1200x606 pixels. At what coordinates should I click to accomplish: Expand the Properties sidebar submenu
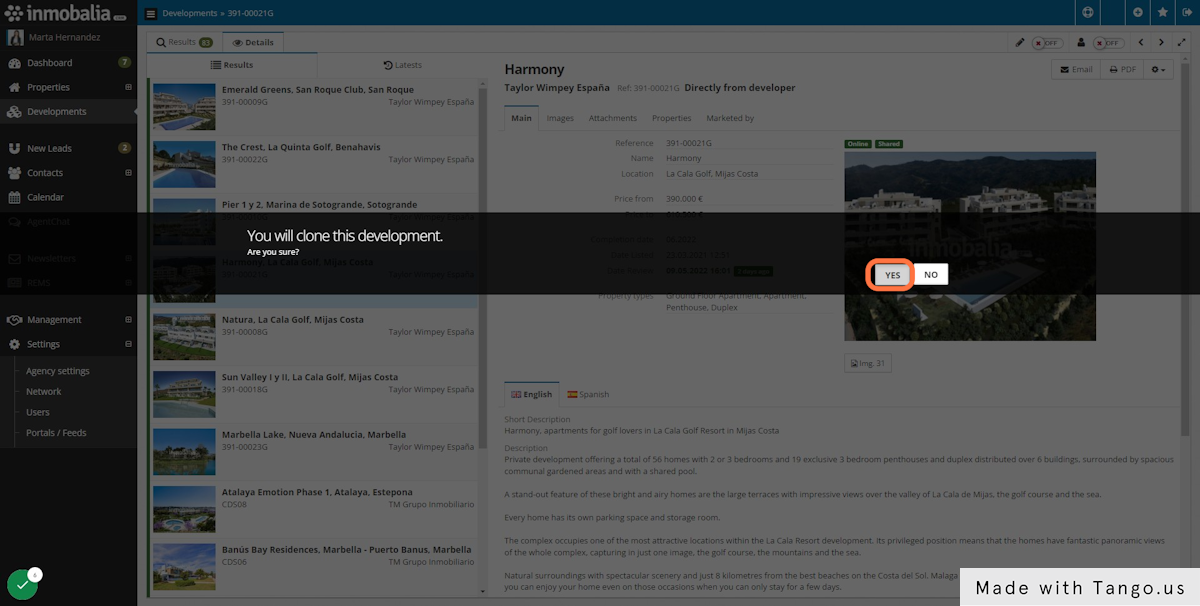128,88
